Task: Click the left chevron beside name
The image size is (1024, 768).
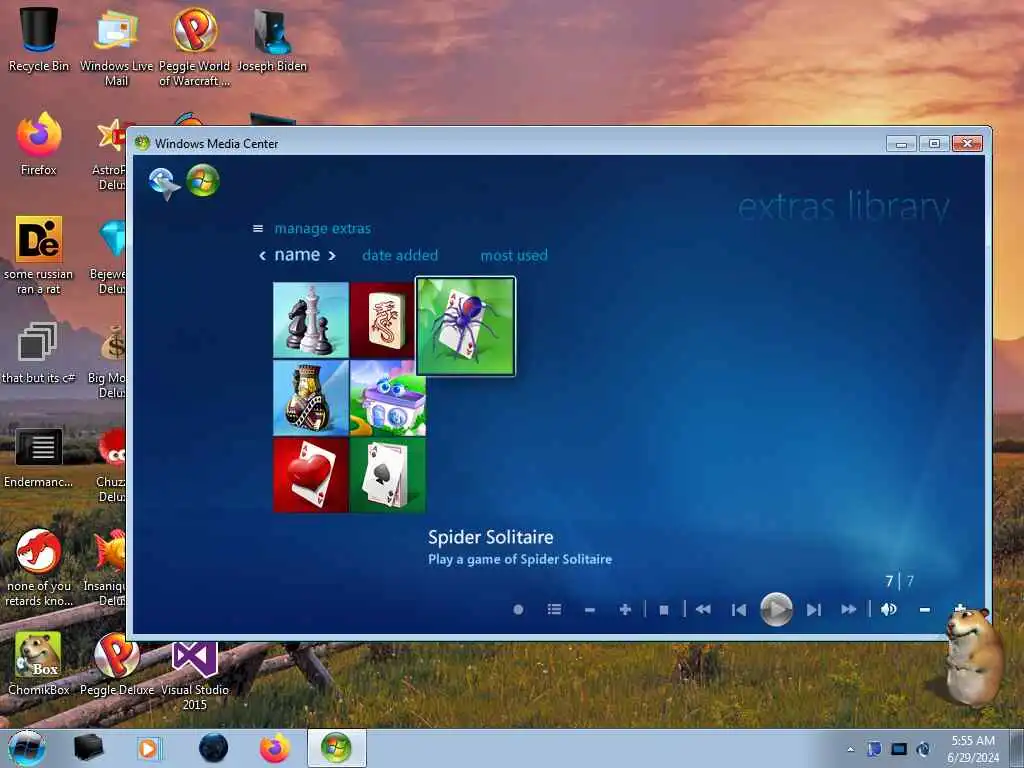Action: (x=263, y=255)
